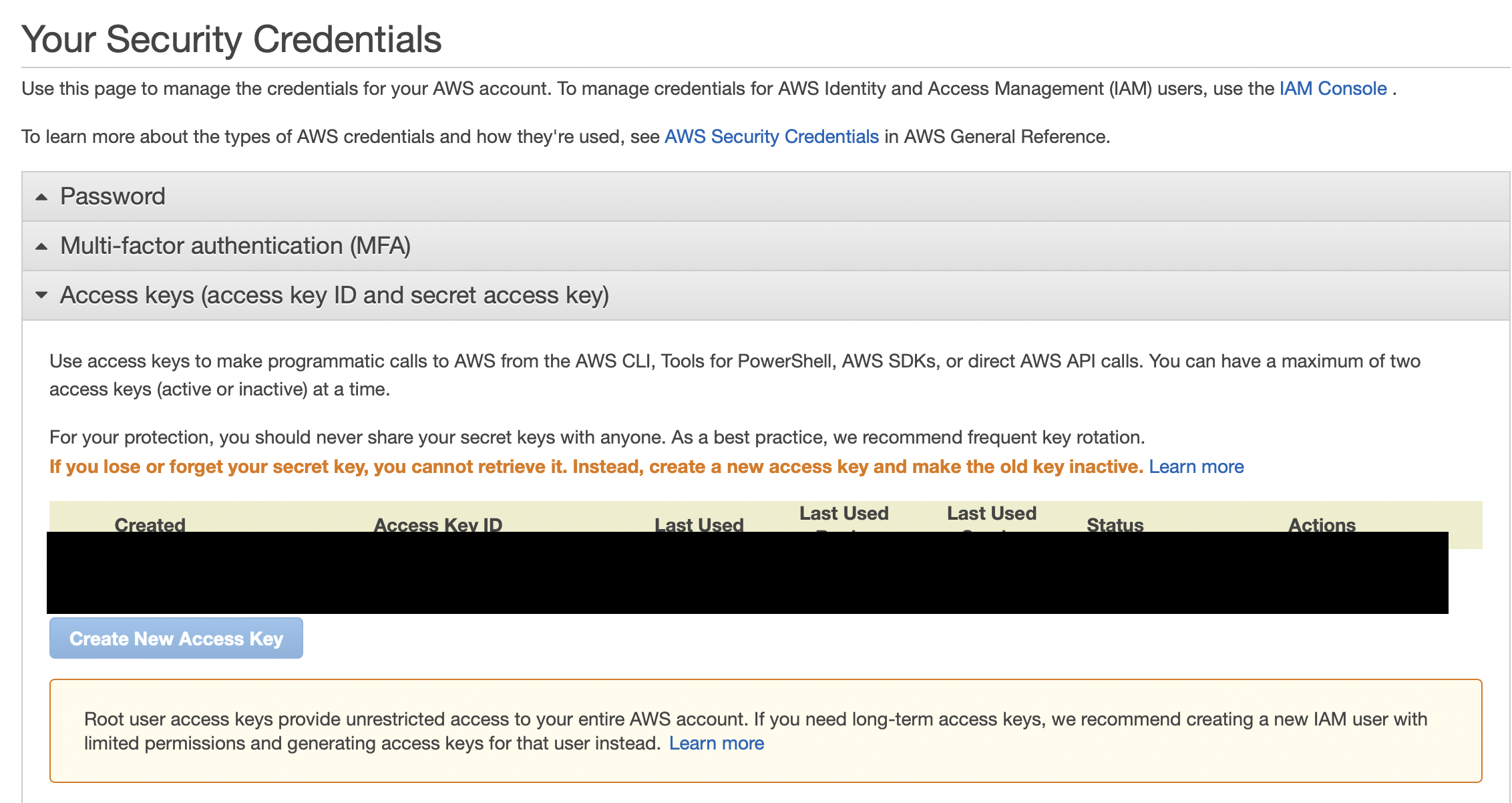
Task: Open the AWS Security Credentials reference link
Action: click(x=771, y=137)
